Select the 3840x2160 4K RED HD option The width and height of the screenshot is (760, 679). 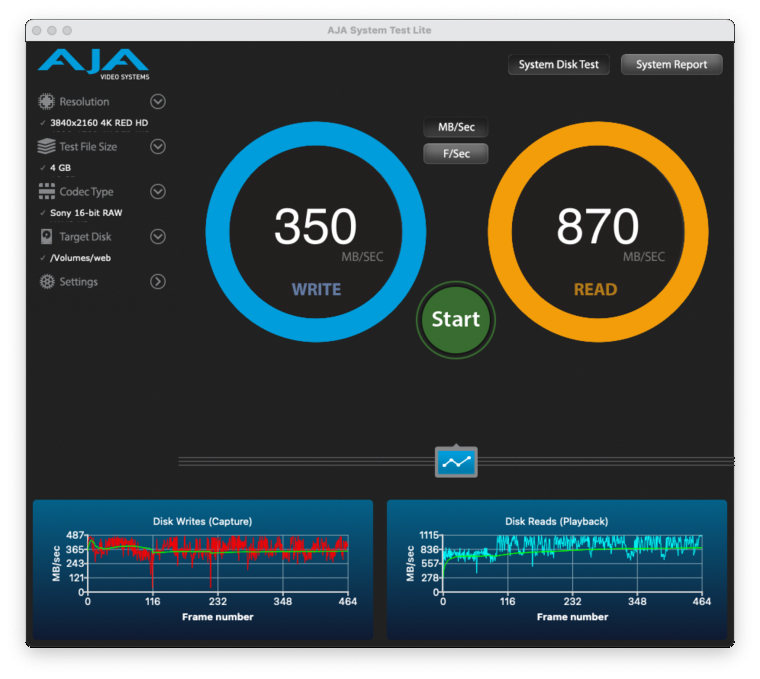pos(99,123)
